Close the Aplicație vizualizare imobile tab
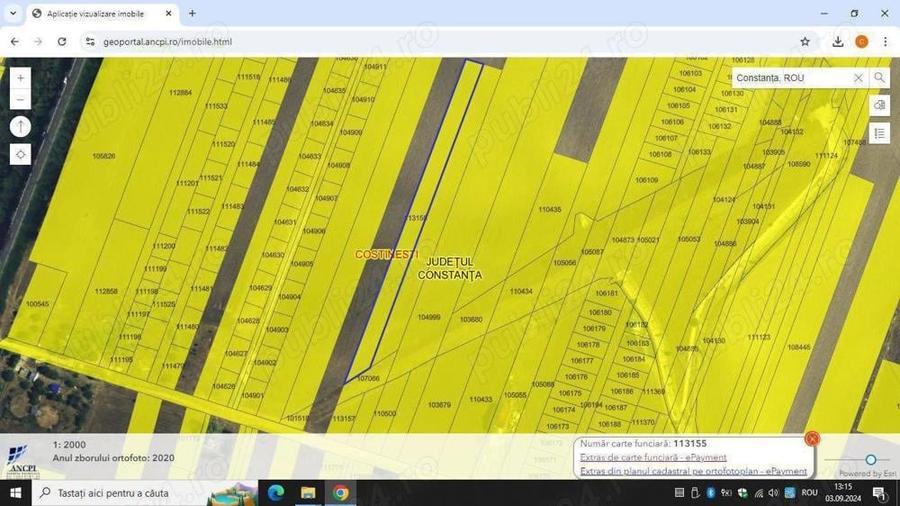Image resolution: width=900 pixels, height=506 pixels. (x=168, y=13)
